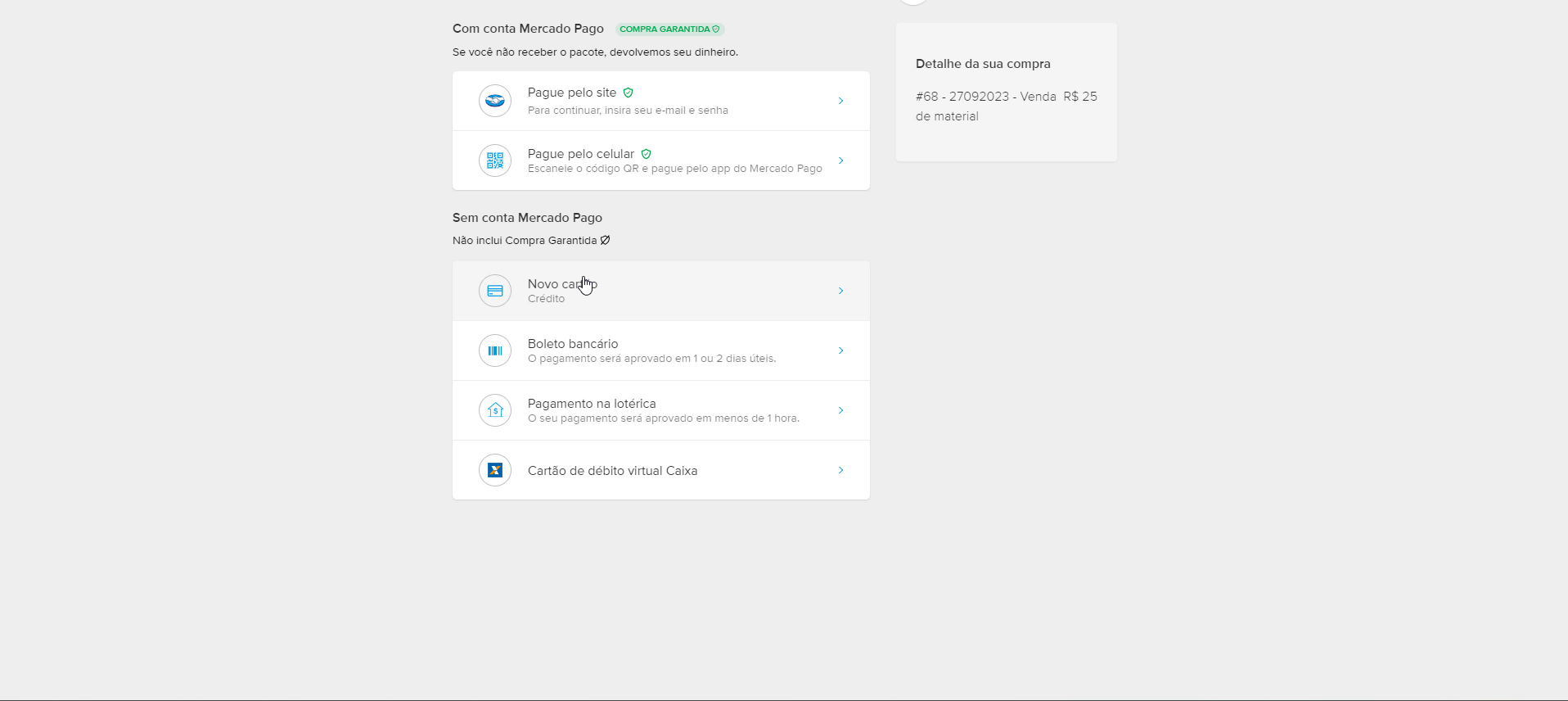Open Pague pelo celular chevron arrow
Image resolution: width=1568 pixels, height=701 pixels.
pyautogui.click(x=840, y=161)
